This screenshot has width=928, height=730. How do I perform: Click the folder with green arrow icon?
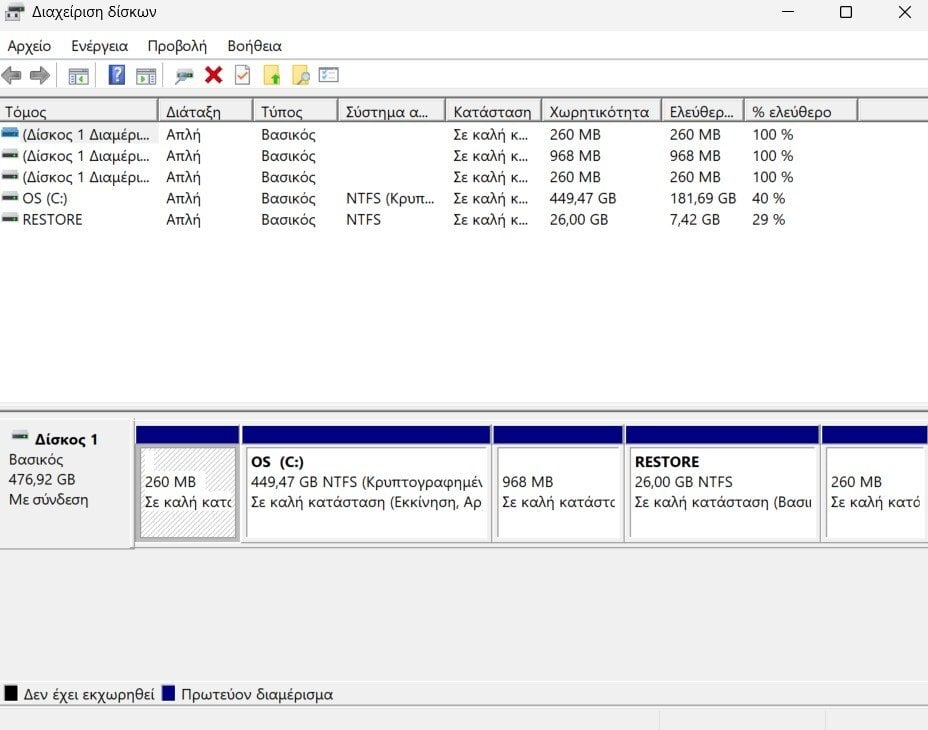272,75
